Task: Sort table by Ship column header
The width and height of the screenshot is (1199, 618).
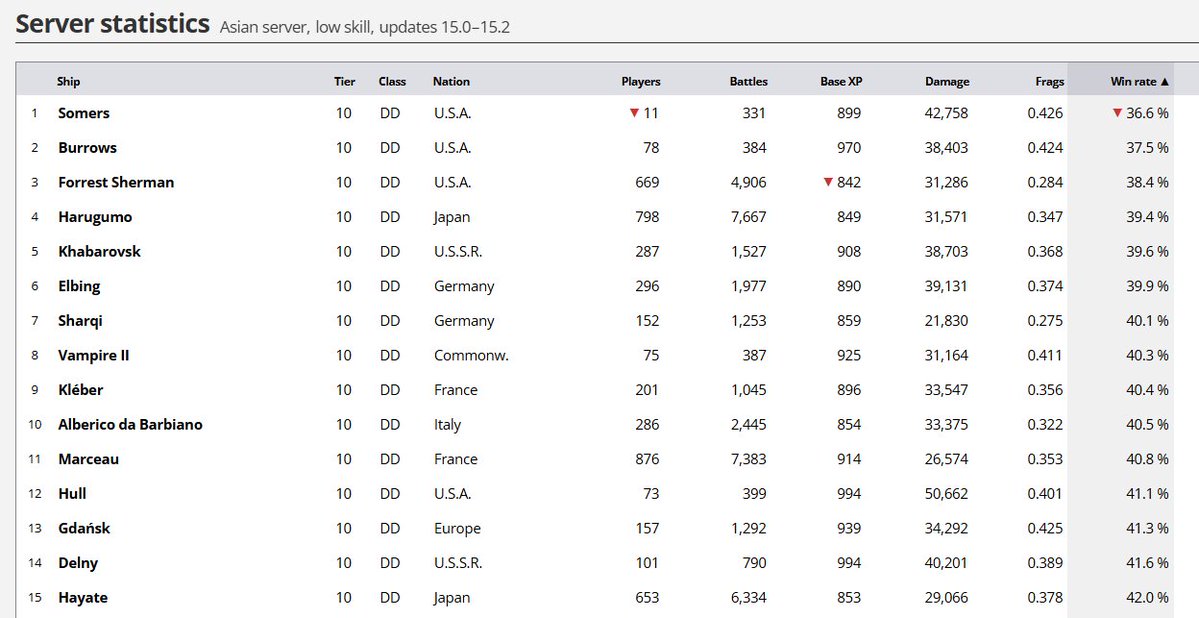Action: coord(68,81)
